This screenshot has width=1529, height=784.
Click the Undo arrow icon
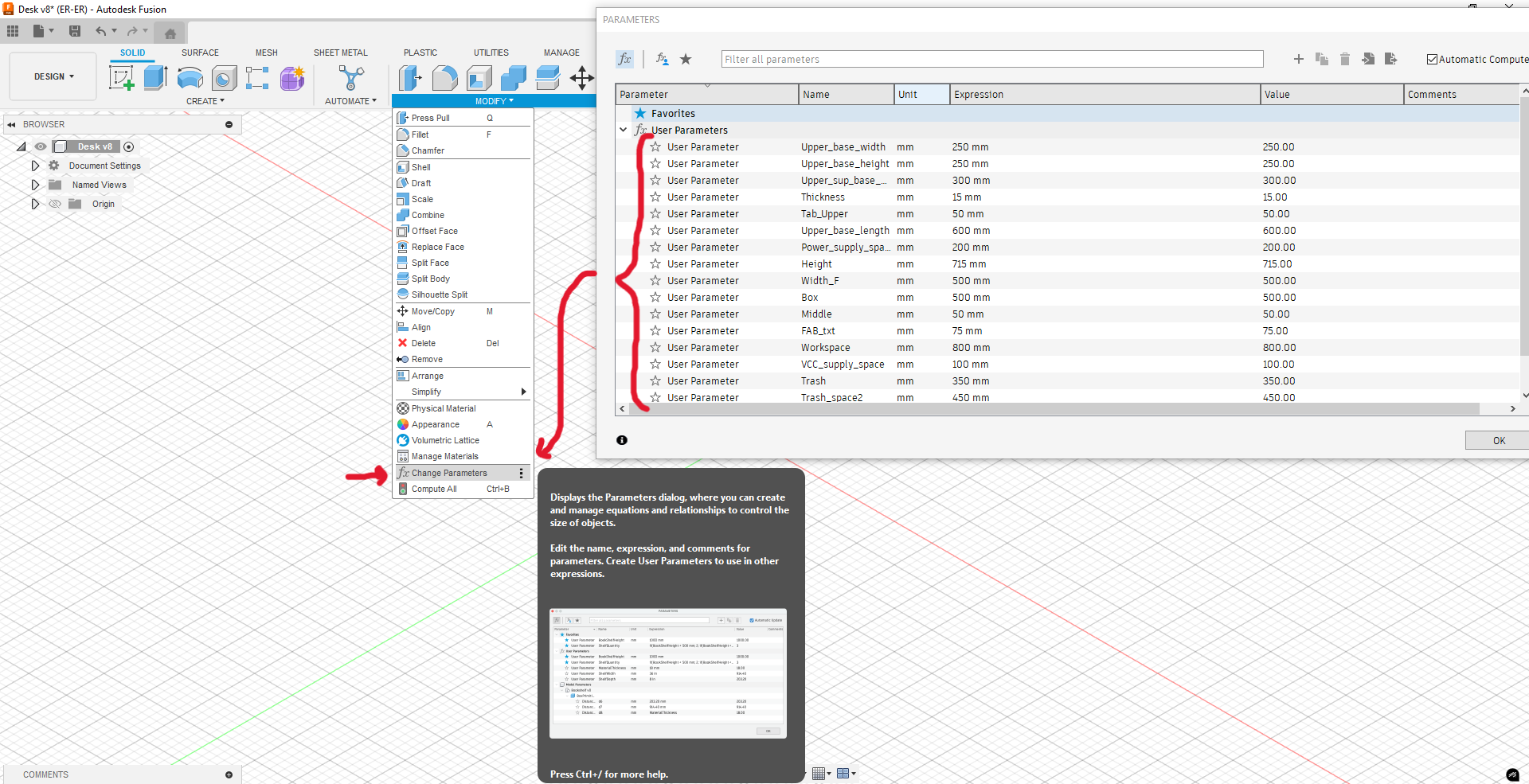(100, 31)
